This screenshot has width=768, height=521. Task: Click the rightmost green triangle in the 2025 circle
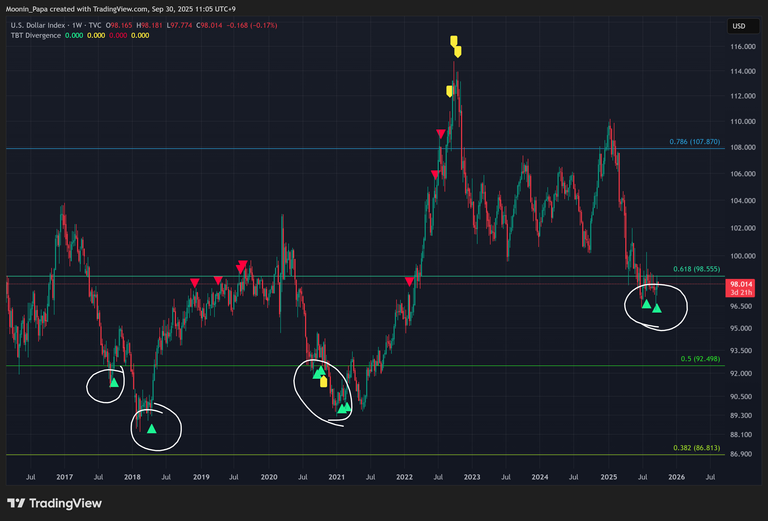657,308
